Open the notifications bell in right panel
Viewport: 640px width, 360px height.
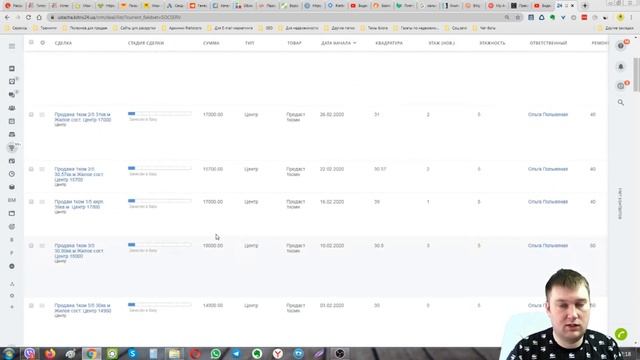[621, 66]
